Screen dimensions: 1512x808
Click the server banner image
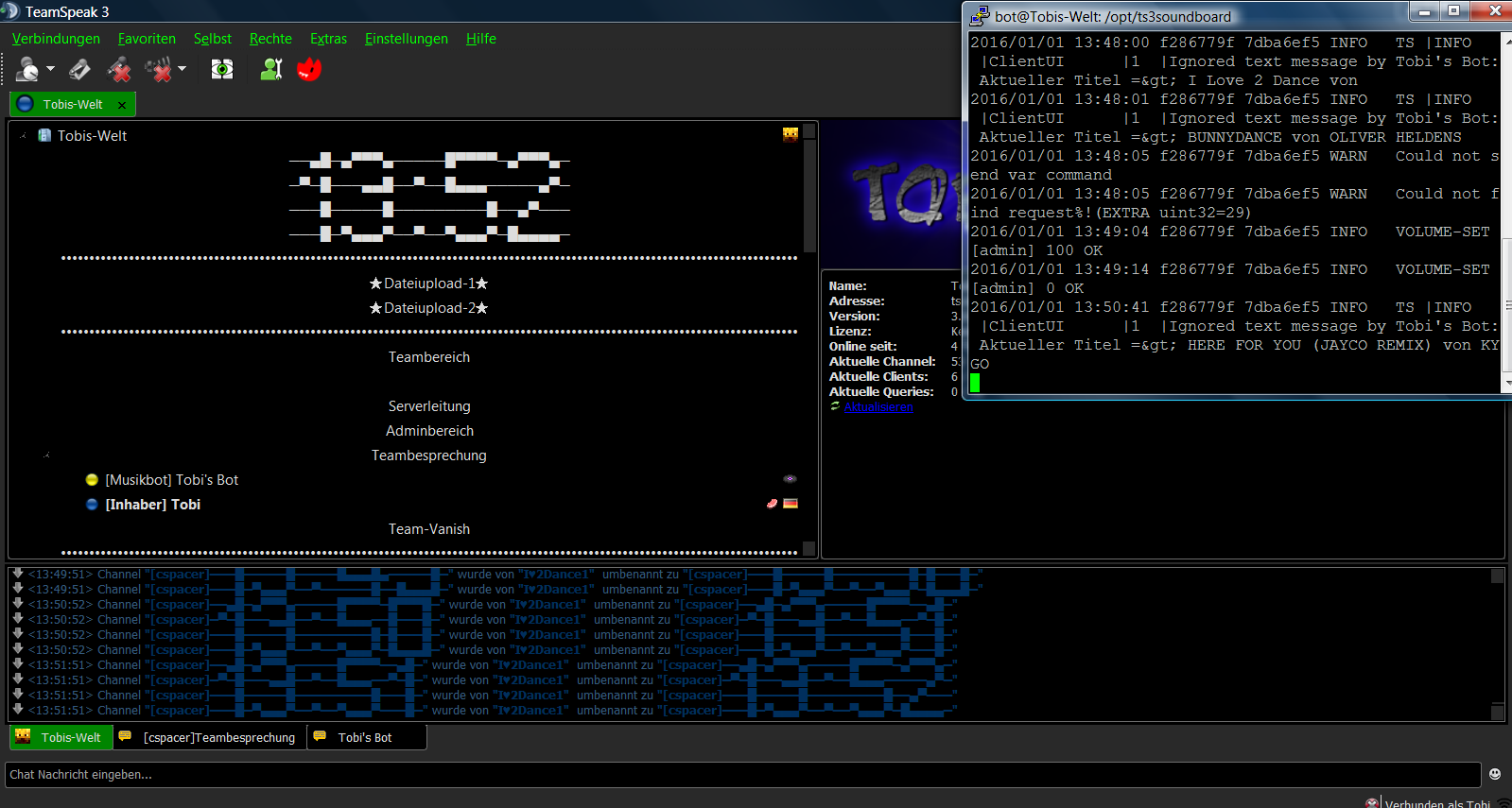pos(893,194)
